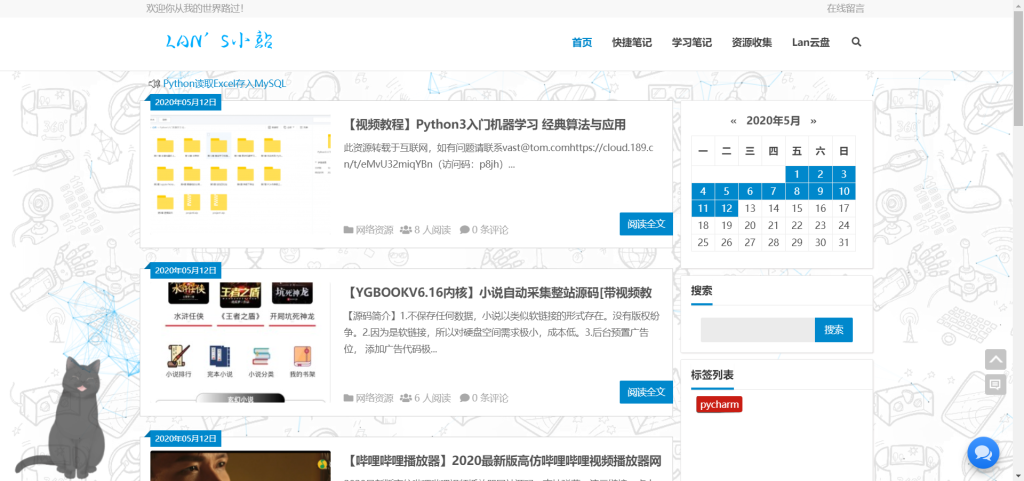Open the 资源收集 menu item
This screenshot has height=481, width=1024.
click(x=751, y=43)
